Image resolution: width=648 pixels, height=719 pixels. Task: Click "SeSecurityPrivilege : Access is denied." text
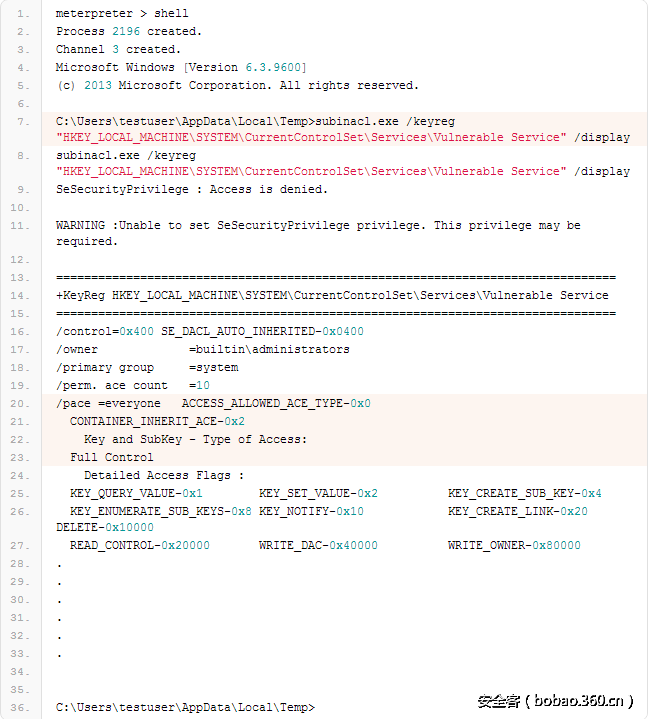[191, 189]
